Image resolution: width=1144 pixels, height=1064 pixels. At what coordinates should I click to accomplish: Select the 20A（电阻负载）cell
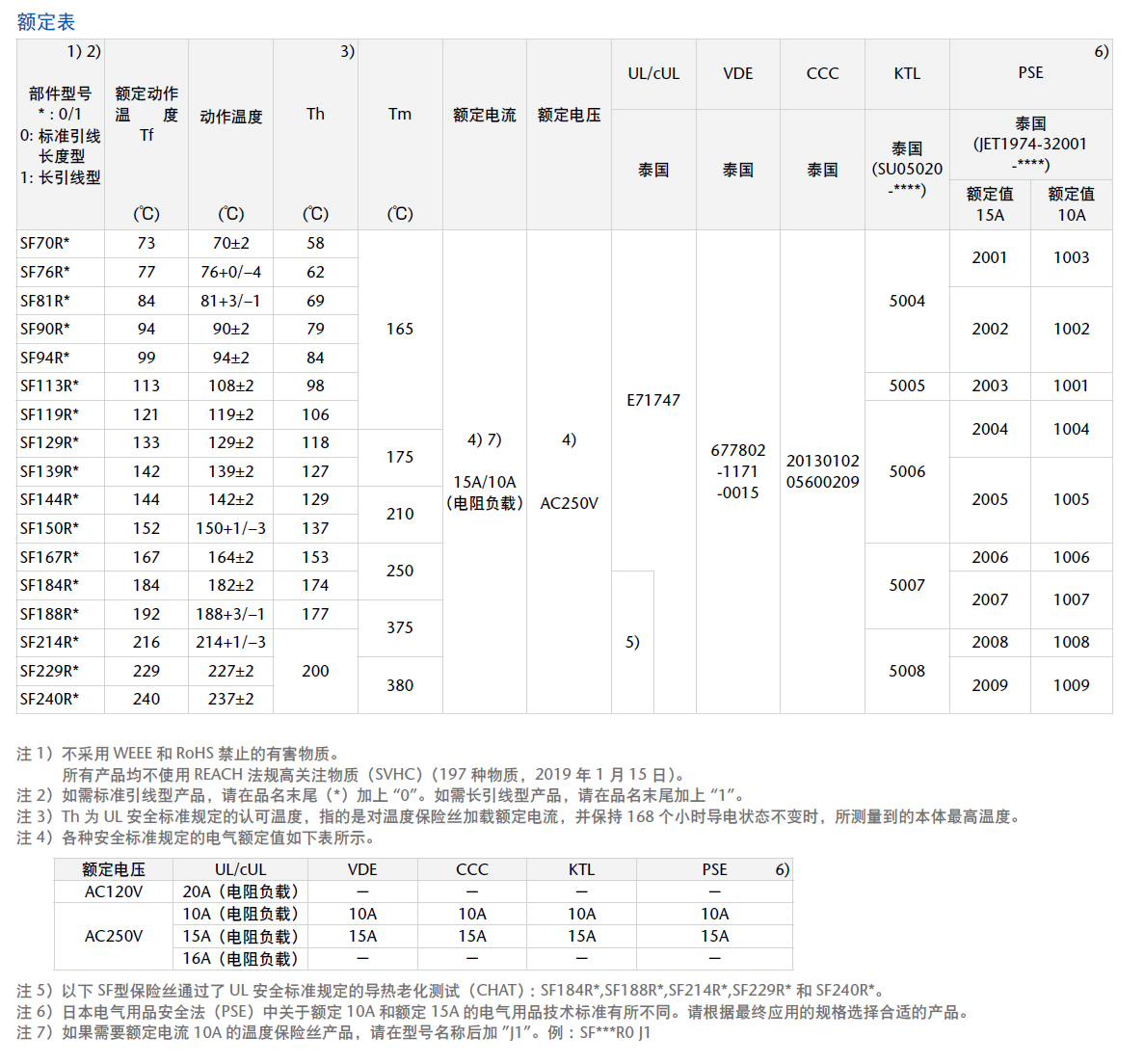pyautogui.click(x=241, y=891)
